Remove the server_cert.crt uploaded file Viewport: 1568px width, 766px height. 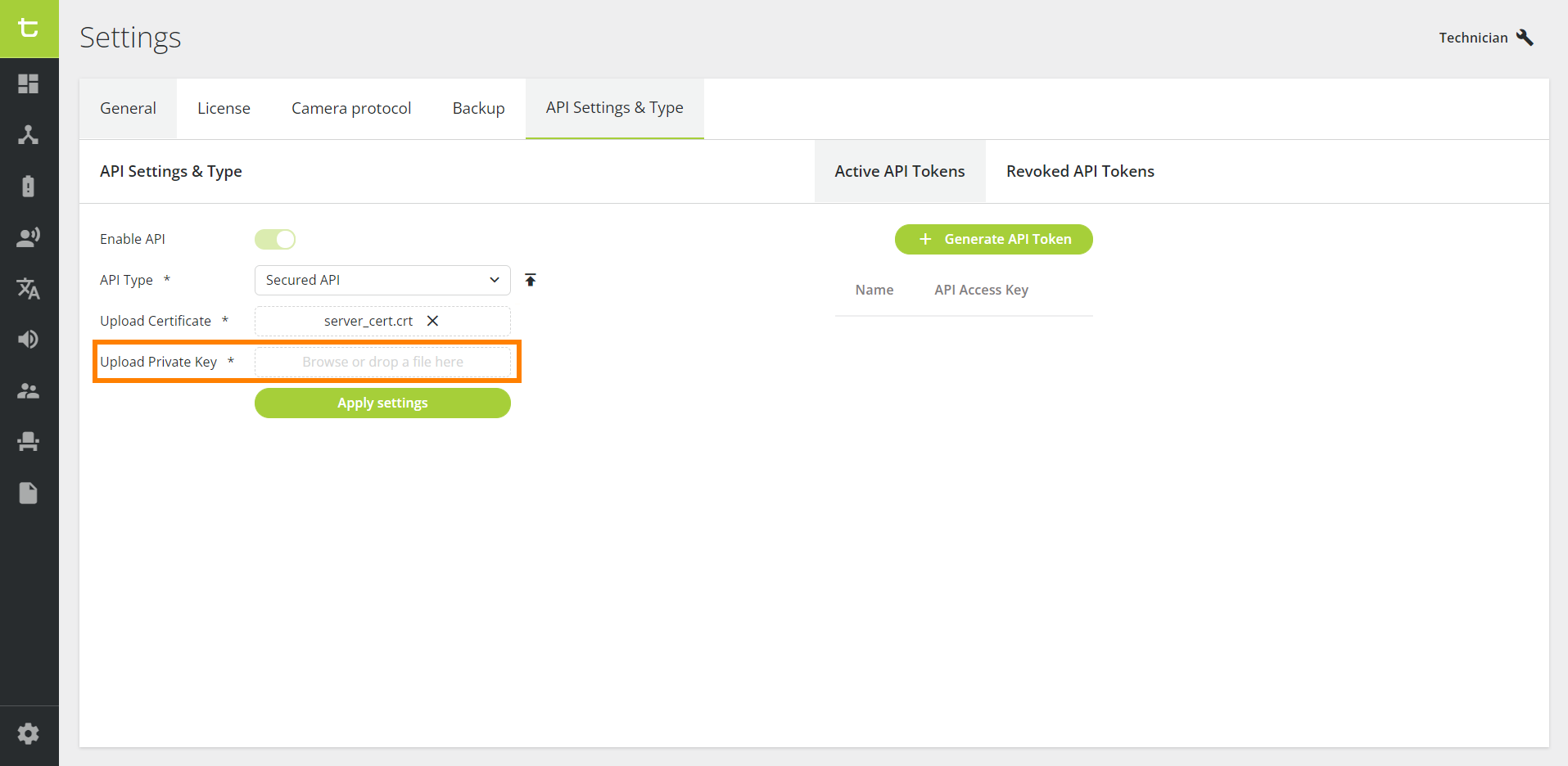point(433,321)
